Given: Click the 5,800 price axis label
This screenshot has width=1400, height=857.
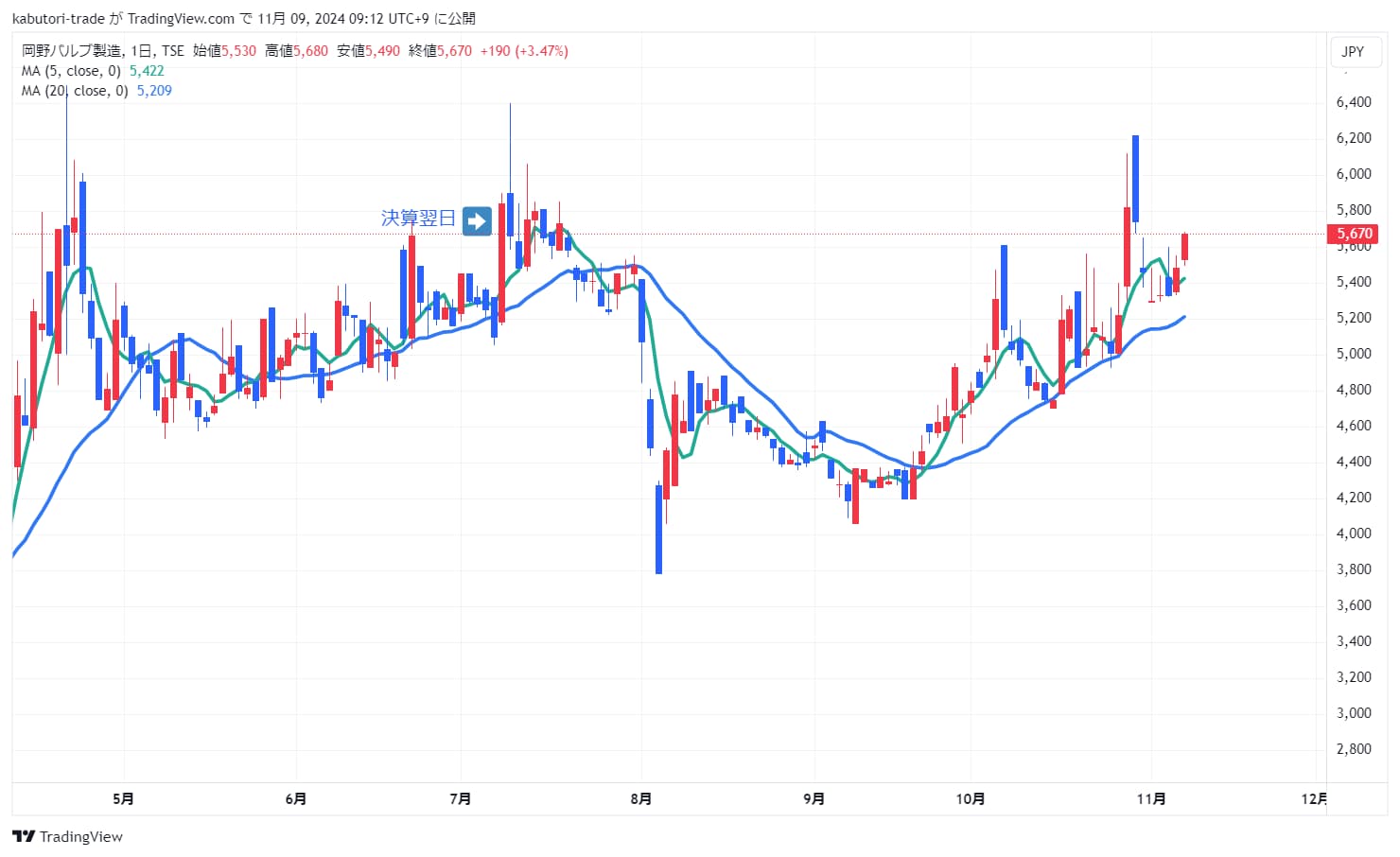Looking at the screenshot, I should 1354,210.
